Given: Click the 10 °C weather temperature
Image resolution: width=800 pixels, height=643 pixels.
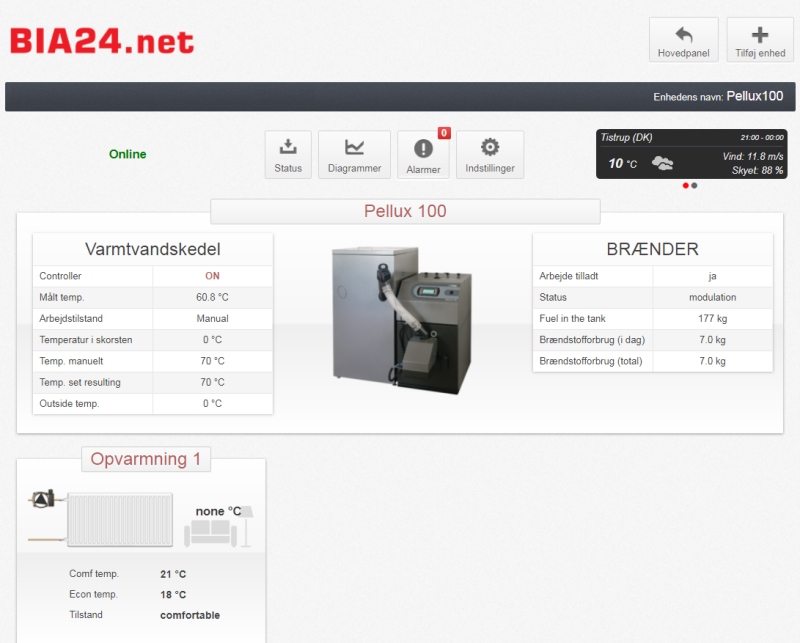Looking at the screenshot, I should click(x=622, y=163).
